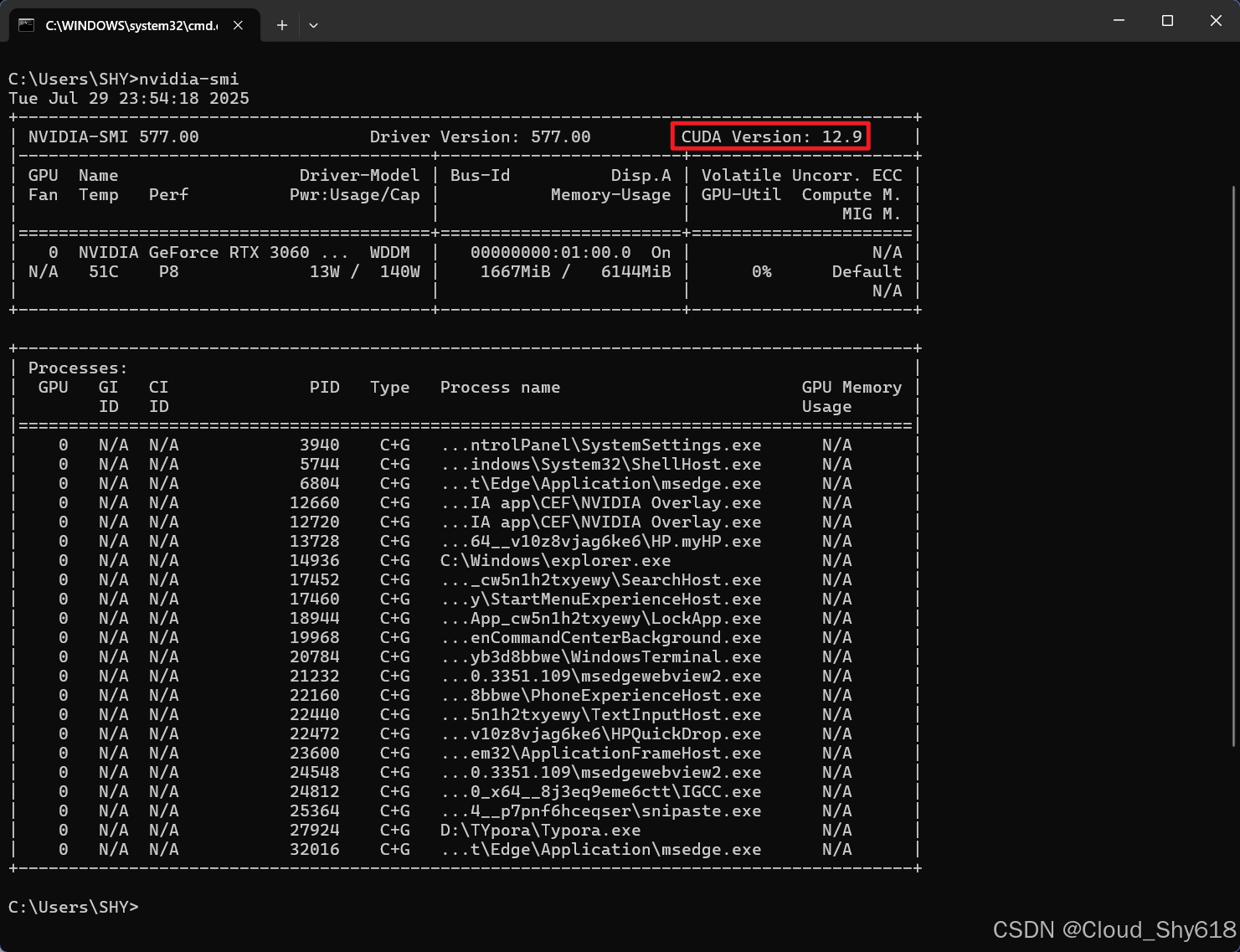
Task: Click the "Pwr:Usage/Cap" column header
Action: pos(355,194)
